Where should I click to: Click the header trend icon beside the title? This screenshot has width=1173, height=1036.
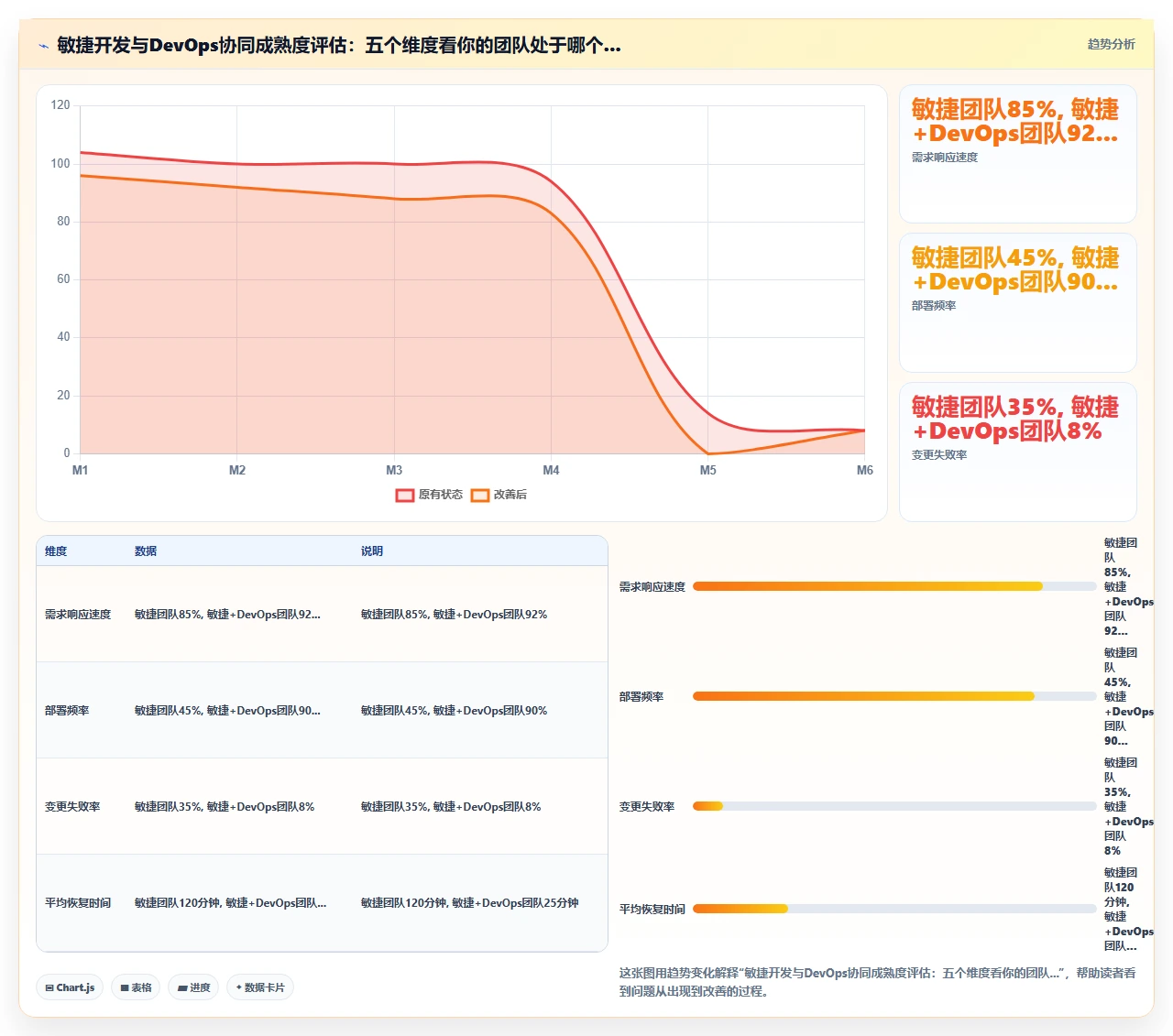tap(43, 46)
